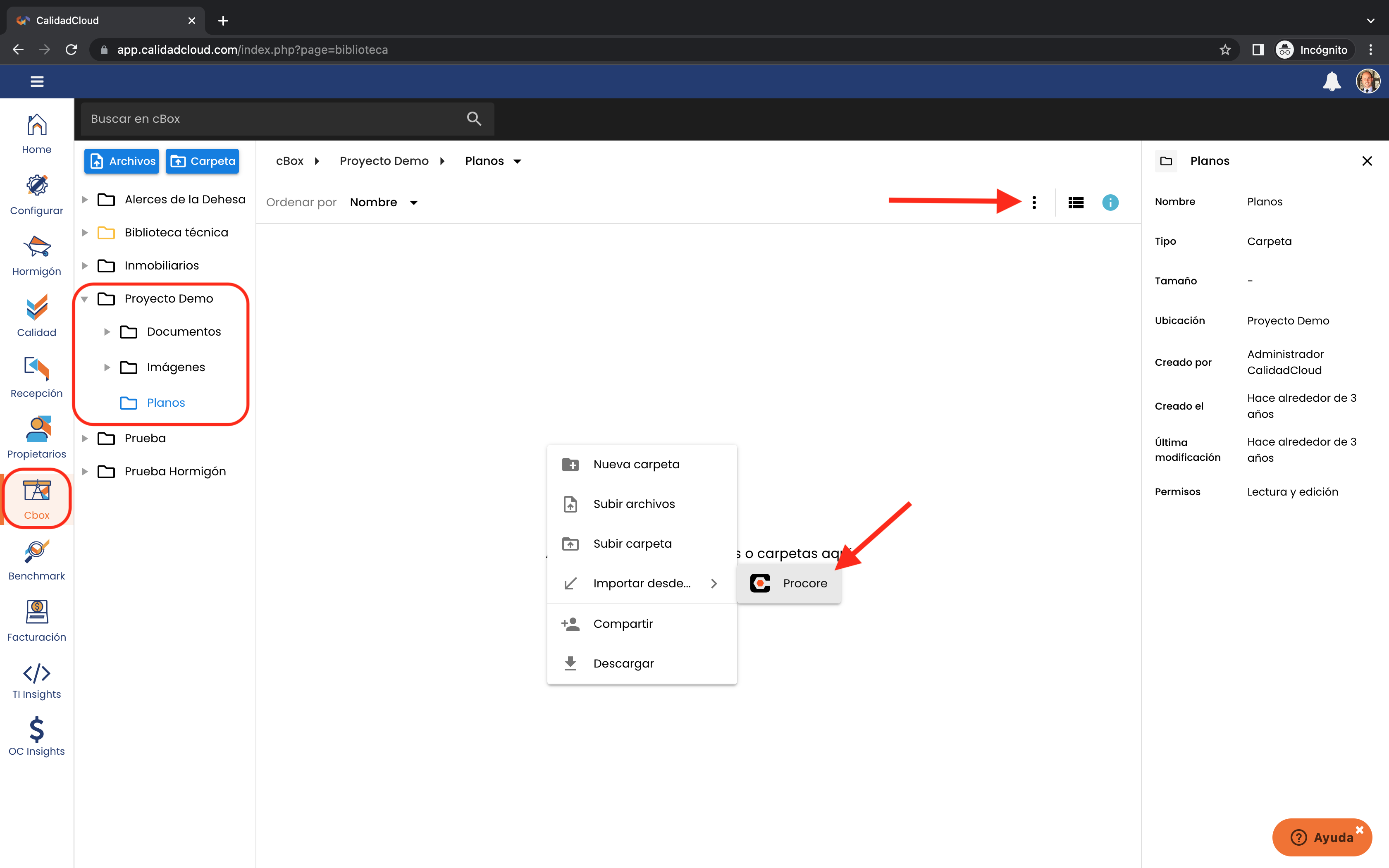Open the Benchmark module

click(37, 560)
